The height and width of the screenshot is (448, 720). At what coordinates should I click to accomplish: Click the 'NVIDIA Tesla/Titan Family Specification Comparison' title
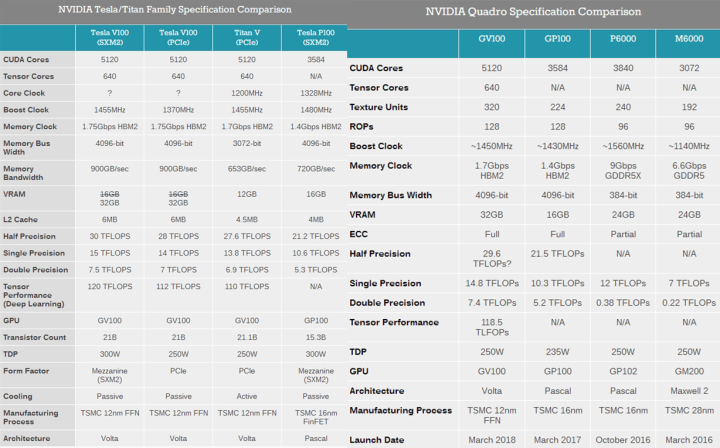pyautogui.click(x=174, y=10)
